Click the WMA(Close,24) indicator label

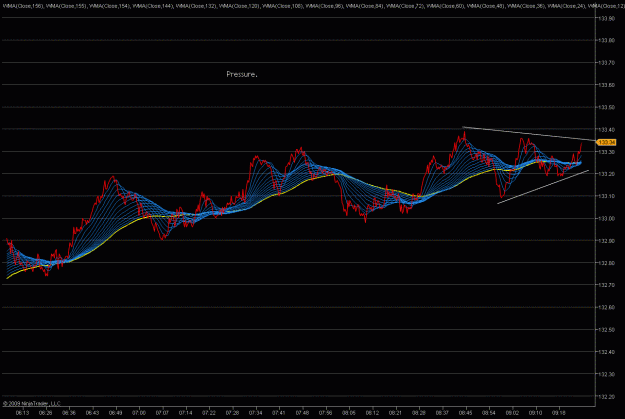point(566,6)
